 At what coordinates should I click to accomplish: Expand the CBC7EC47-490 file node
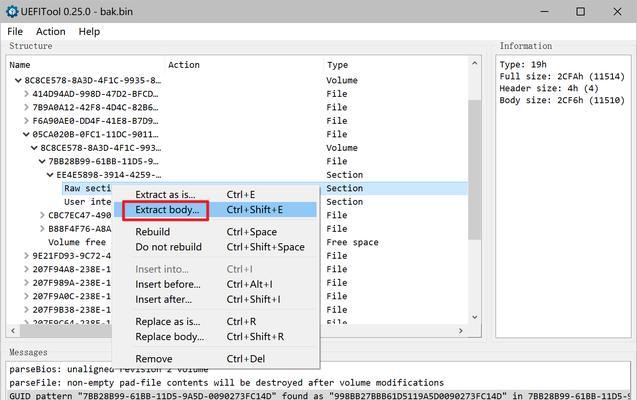point(42,215)
